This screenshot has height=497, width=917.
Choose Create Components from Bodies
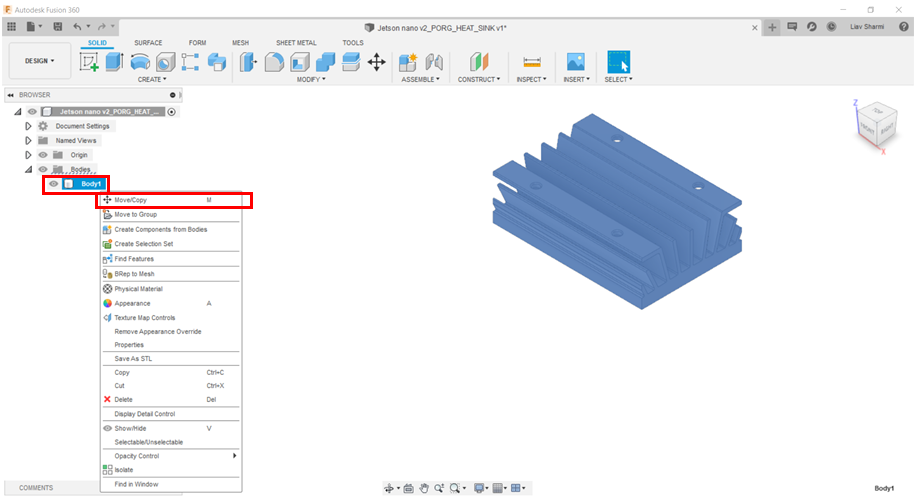(171, 229)
